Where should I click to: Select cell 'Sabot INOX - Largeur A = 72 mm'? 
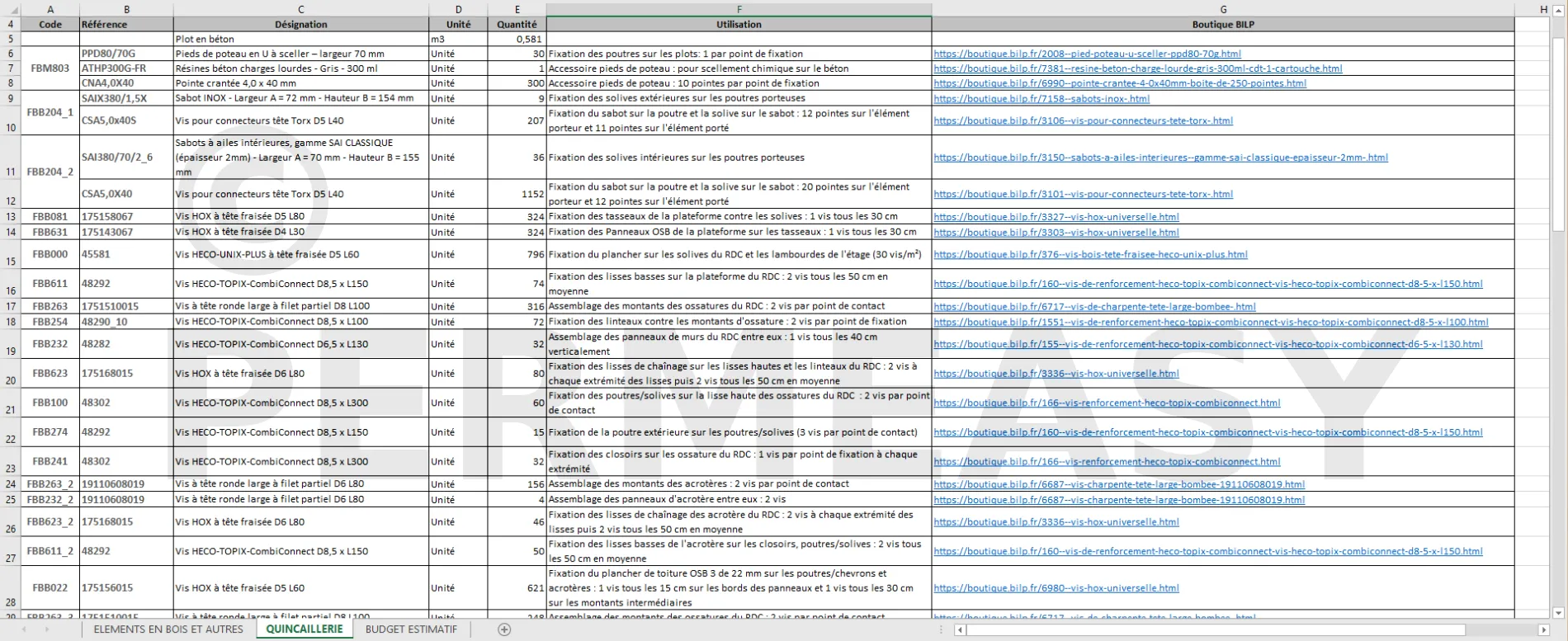pos(301,98)
